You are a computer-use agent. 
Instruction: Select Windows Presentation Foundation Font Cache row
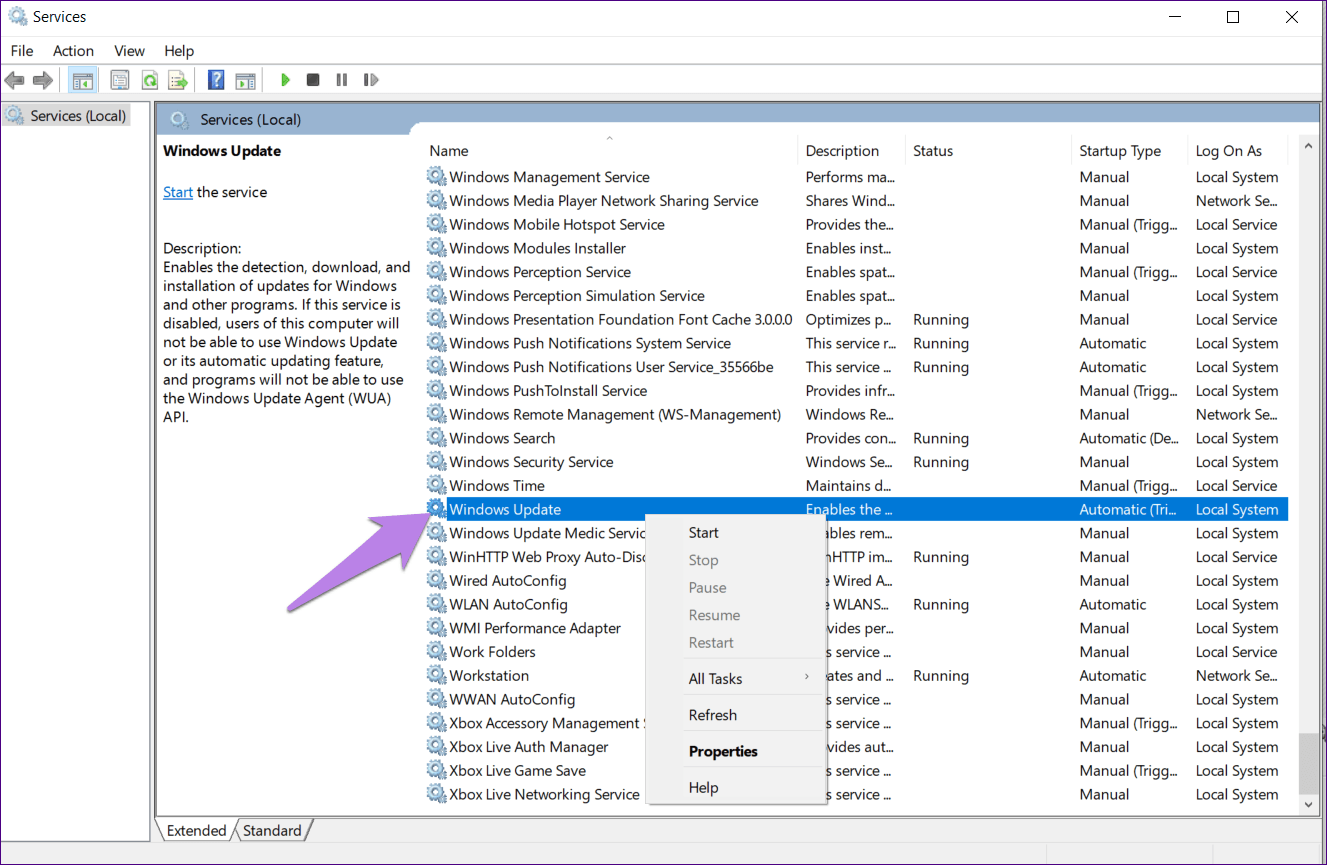(857, 320)
